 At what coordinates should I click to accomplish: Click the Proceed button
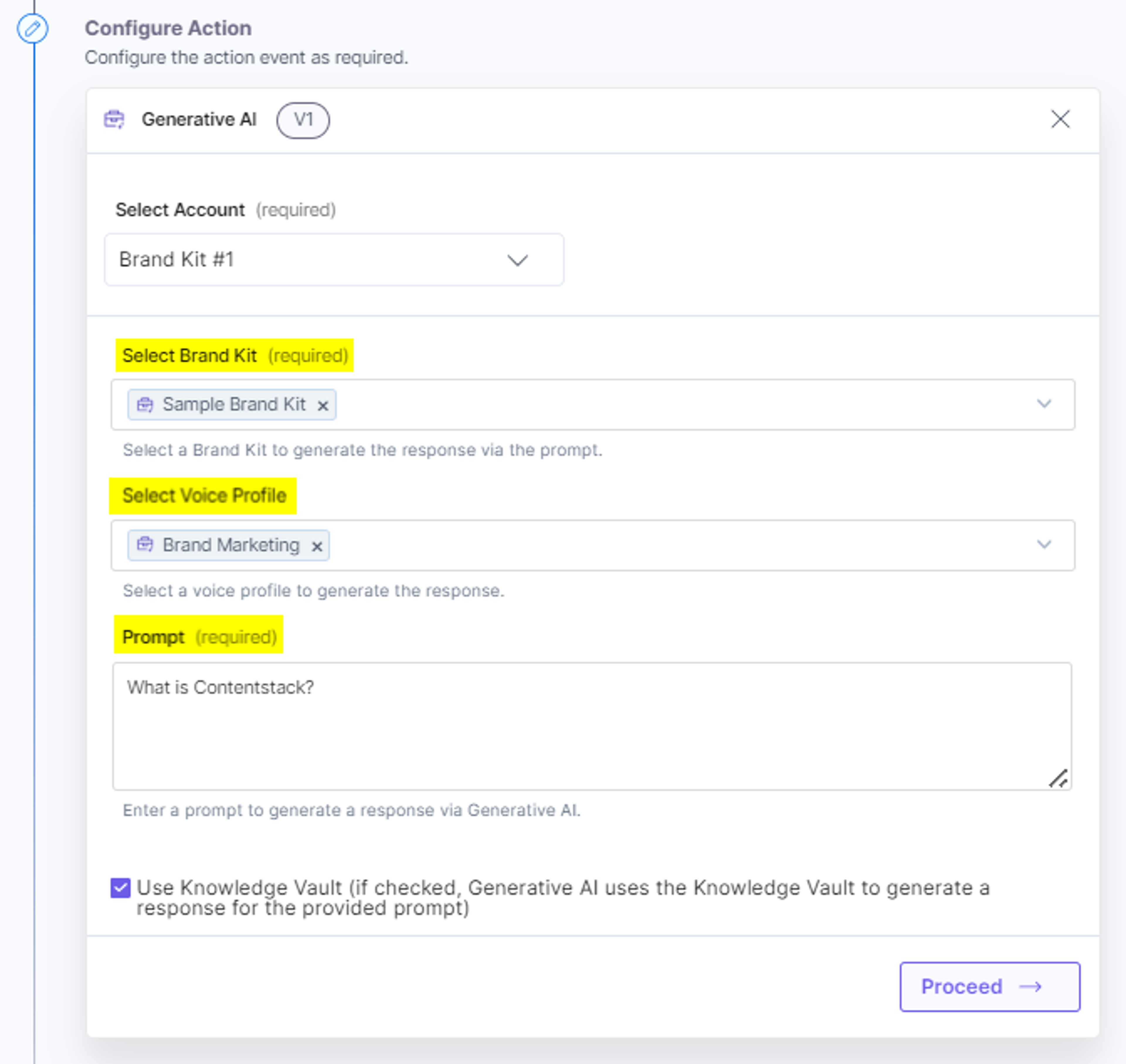(x=989, y=986)
